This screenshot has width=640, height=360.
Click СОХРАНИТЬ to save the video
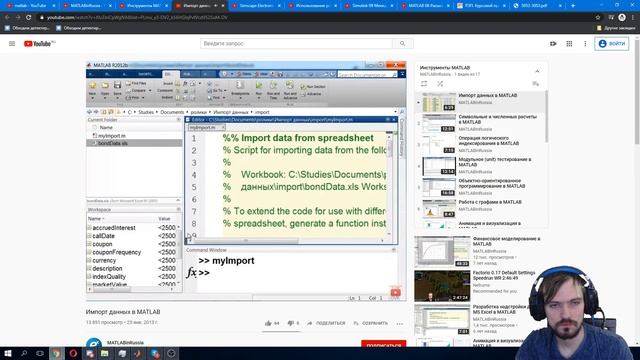(x=371, y=323)
